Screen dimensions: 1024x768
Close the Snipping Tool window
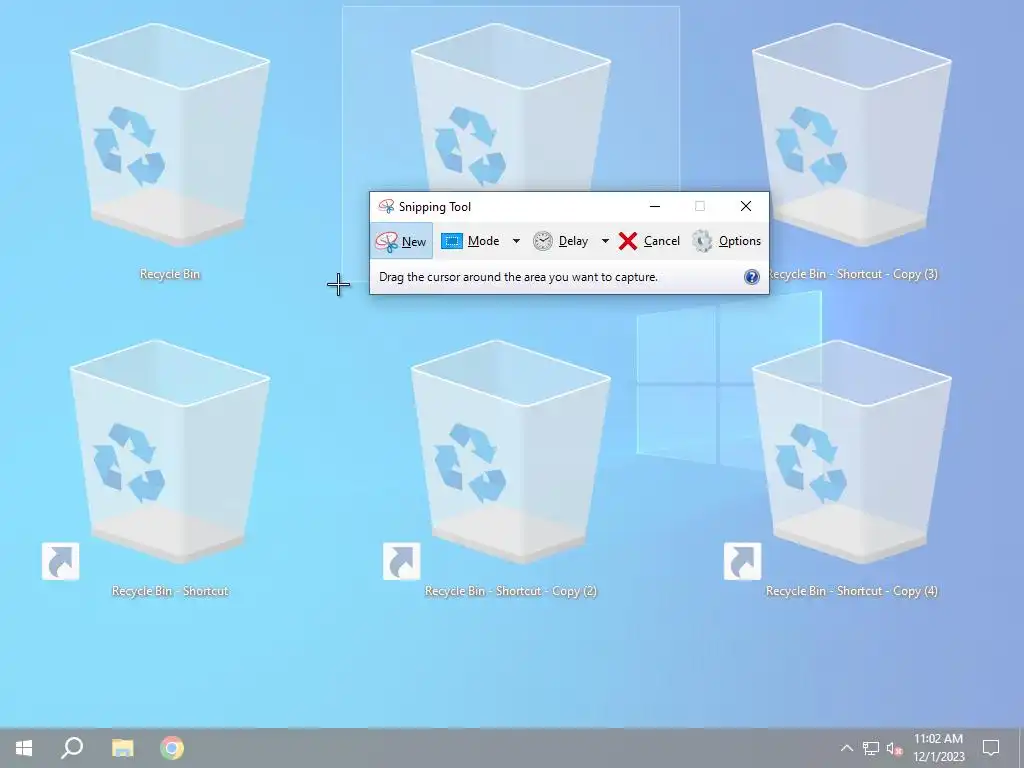pyautogui.click(x=746, y=206)
